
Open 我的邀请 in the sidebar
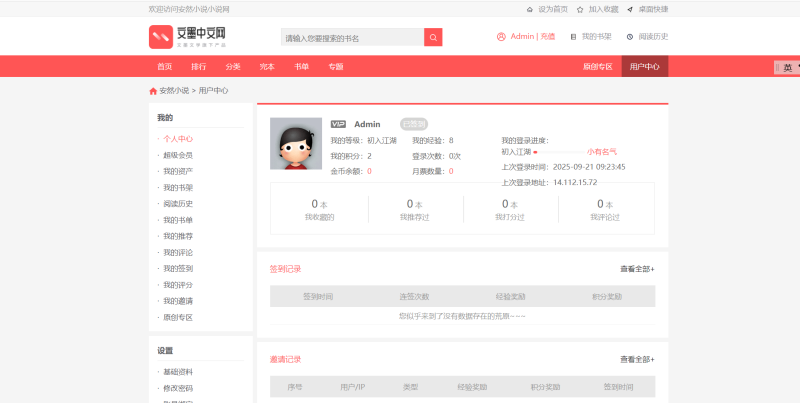(x=178, y=301)
